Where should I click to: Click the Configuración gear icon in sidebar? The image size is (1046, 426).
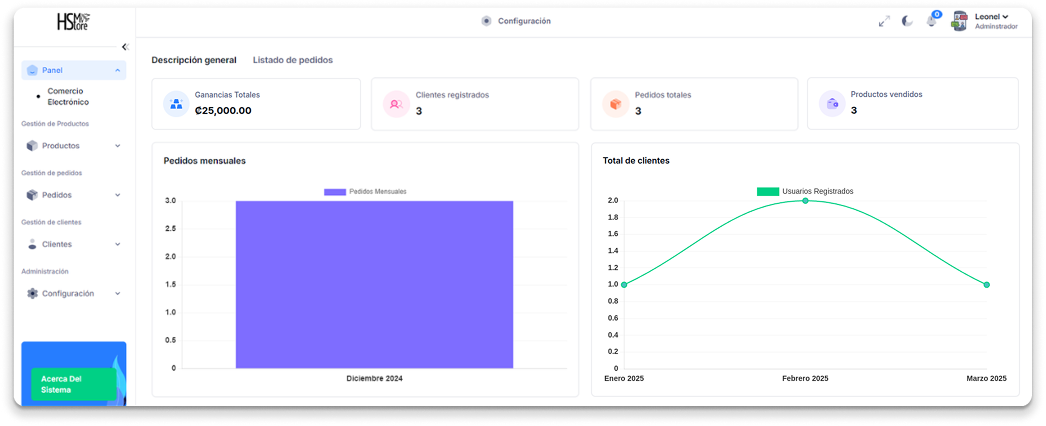[x=33, y=293]
